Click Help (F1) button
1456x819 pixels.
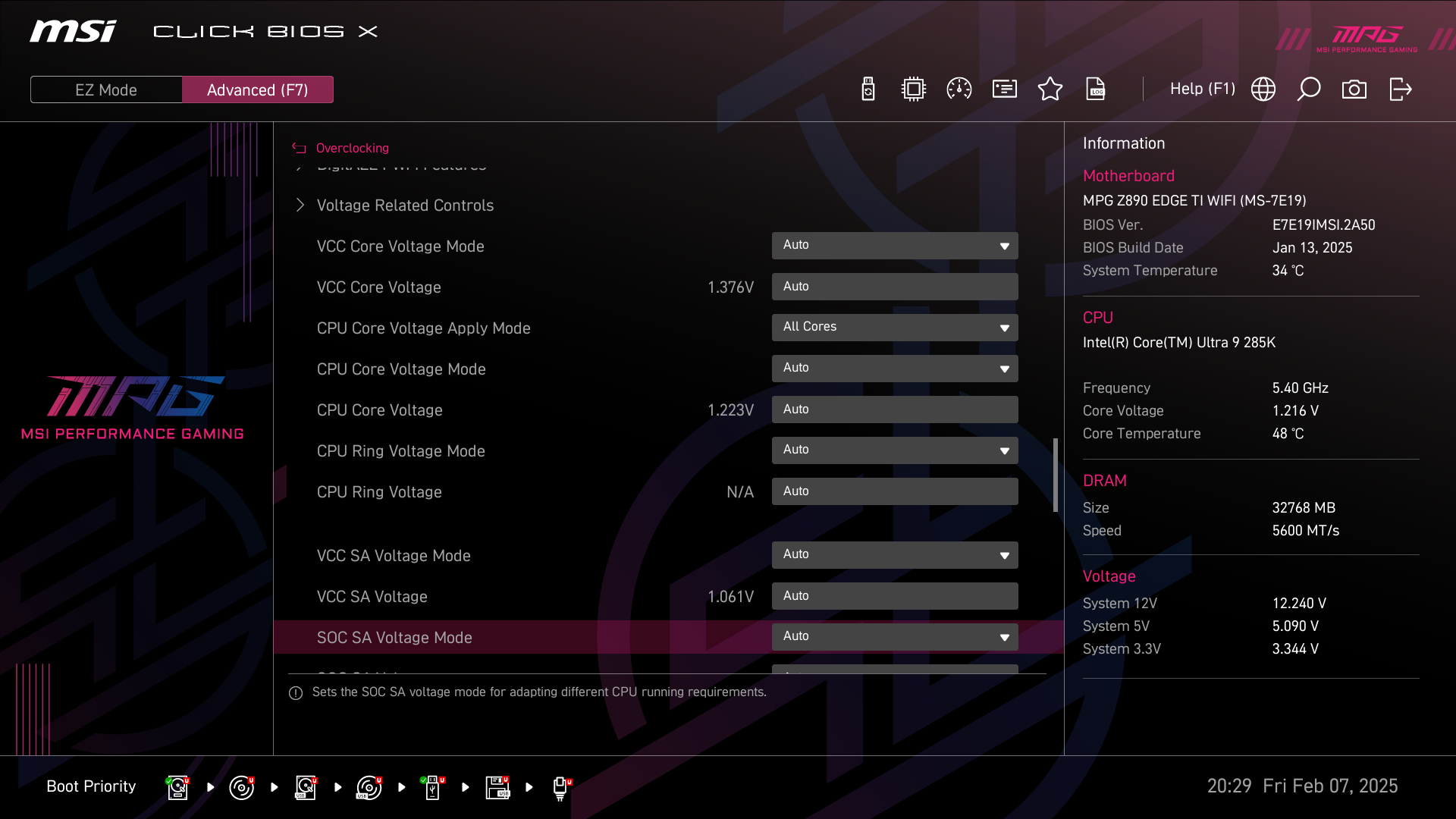click(1202, 89)
